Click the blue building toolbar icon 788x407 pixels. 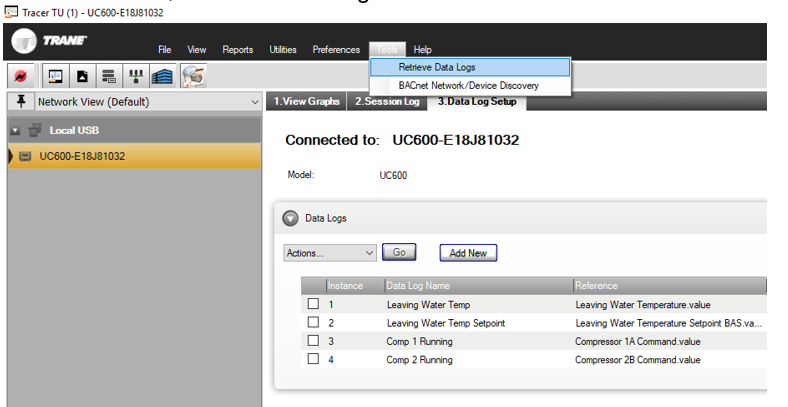coord(162,76)
